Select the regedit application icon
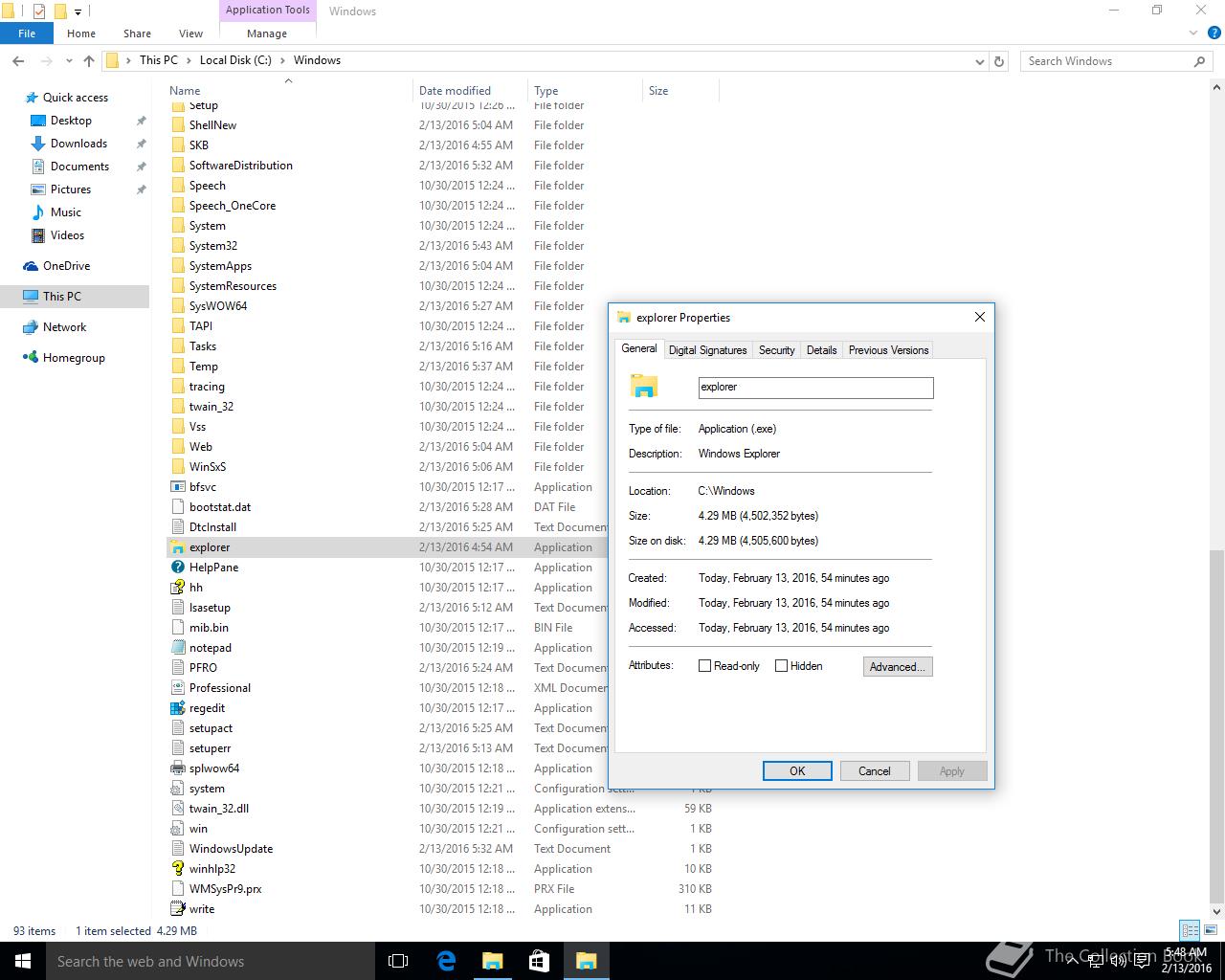The width and height of the screenshot is (1225, 980). point(177,708)
